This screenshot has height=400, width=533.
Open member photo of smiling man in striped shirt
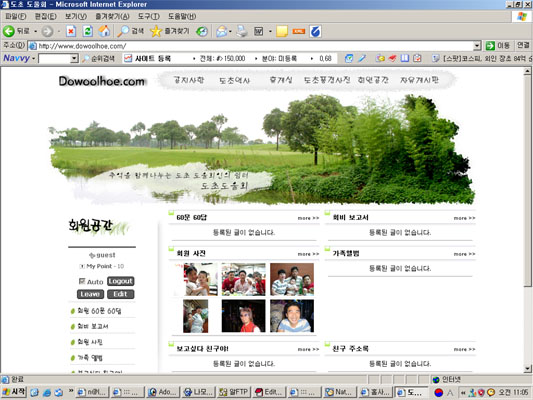(x=292, y=316)
